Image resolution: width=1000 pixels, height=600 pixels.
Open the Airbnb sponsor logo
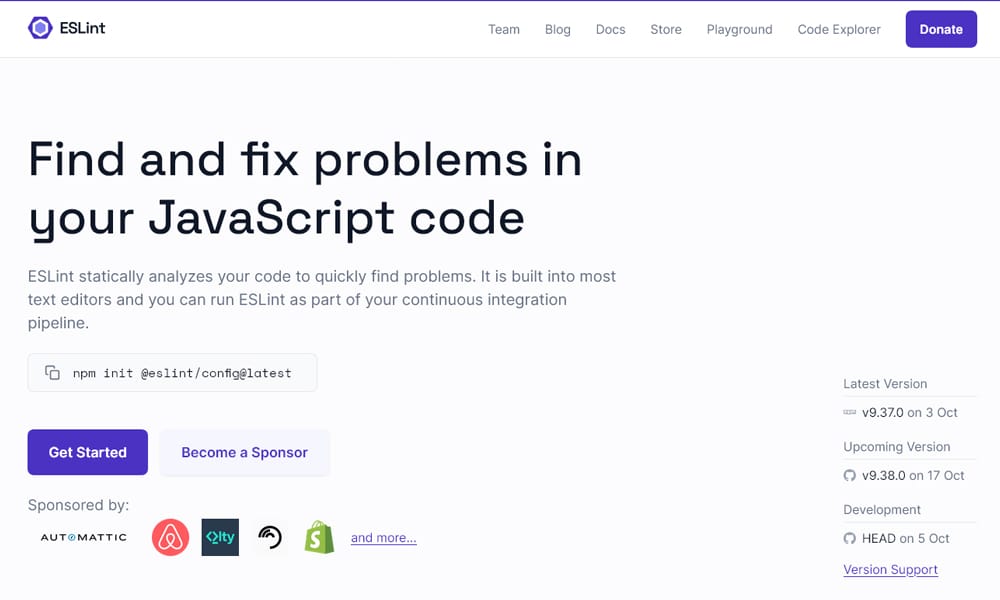pyautogui.click(x=170, y=537)
